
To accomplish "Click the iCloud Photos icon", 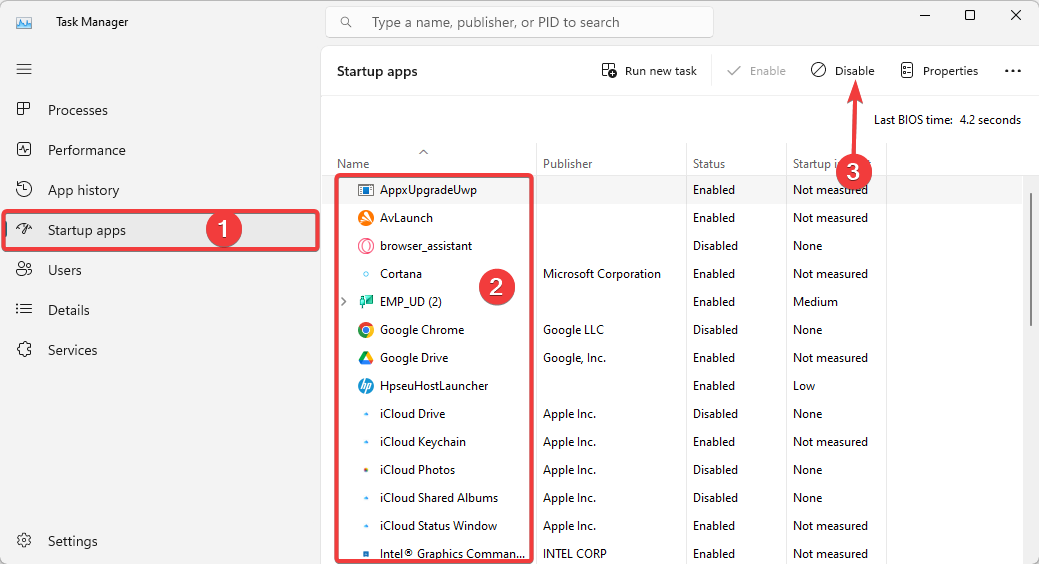I will pyautogui.click(x=366, y=470).
